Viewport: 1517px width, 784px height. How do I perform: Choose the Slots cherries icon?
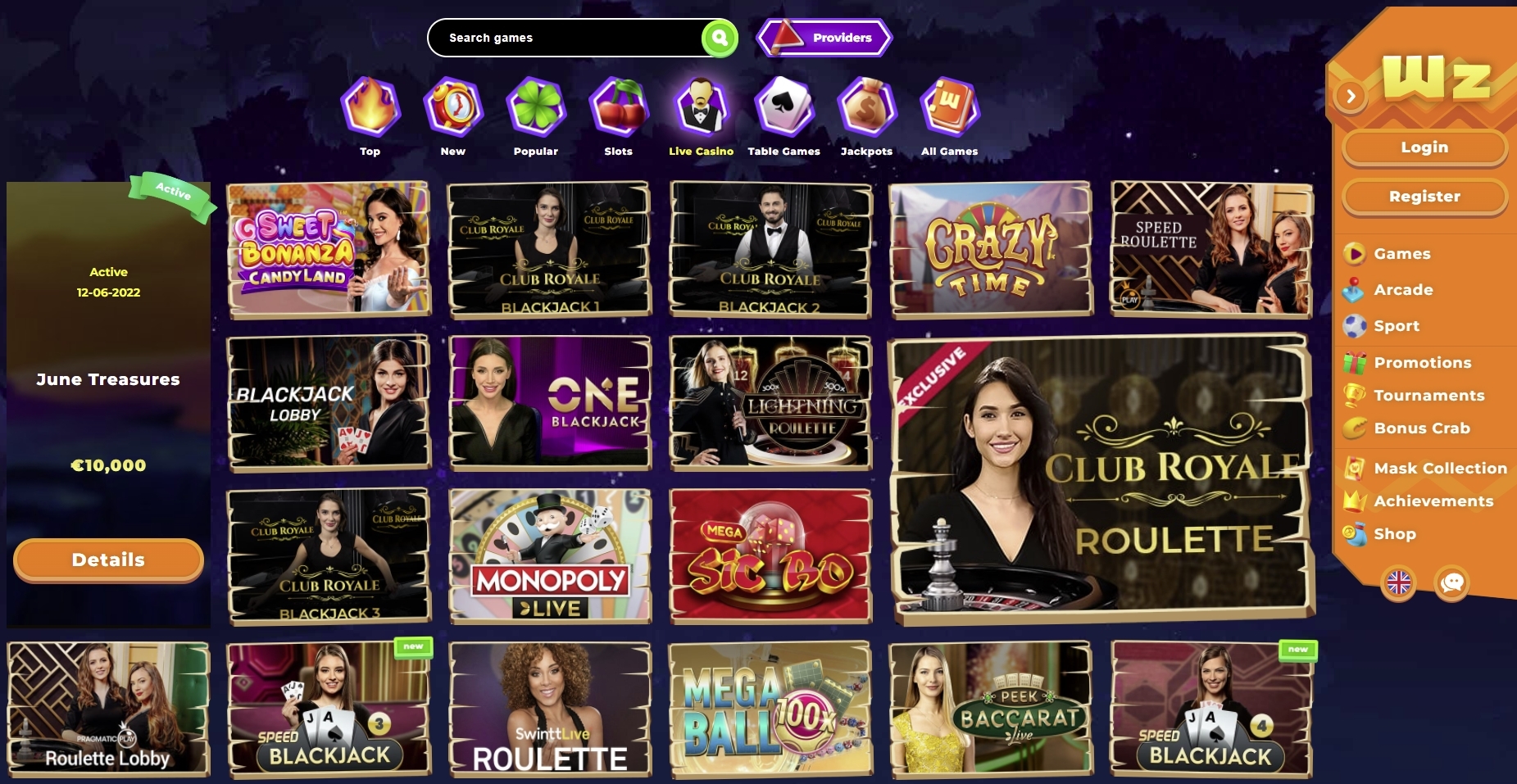pyautogui.click(x=619, y=107)
